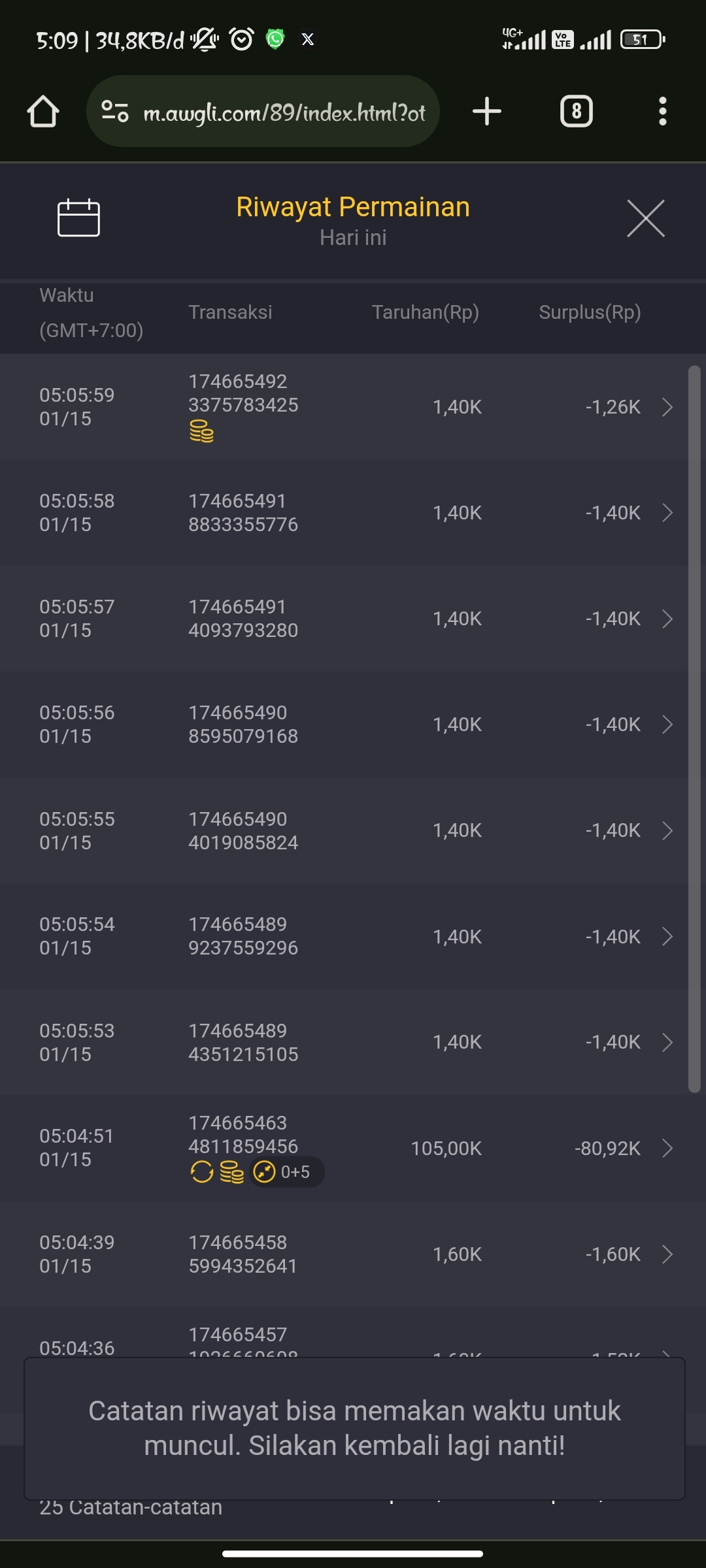The image size is (706, 1568).
Task: Expand the 05:05:58 transaction row
Action: 667,513
